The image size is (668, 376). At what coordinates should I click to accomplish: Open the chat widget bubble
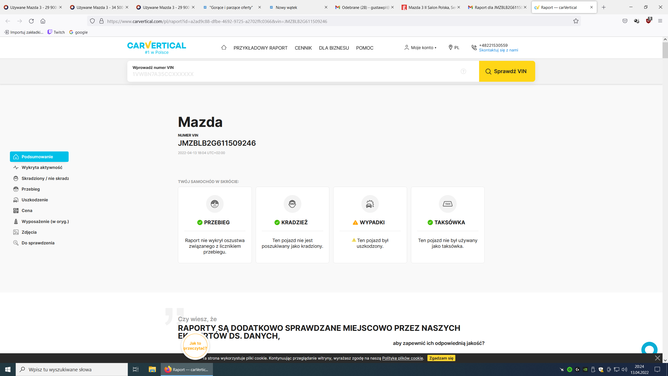[650, 348]
